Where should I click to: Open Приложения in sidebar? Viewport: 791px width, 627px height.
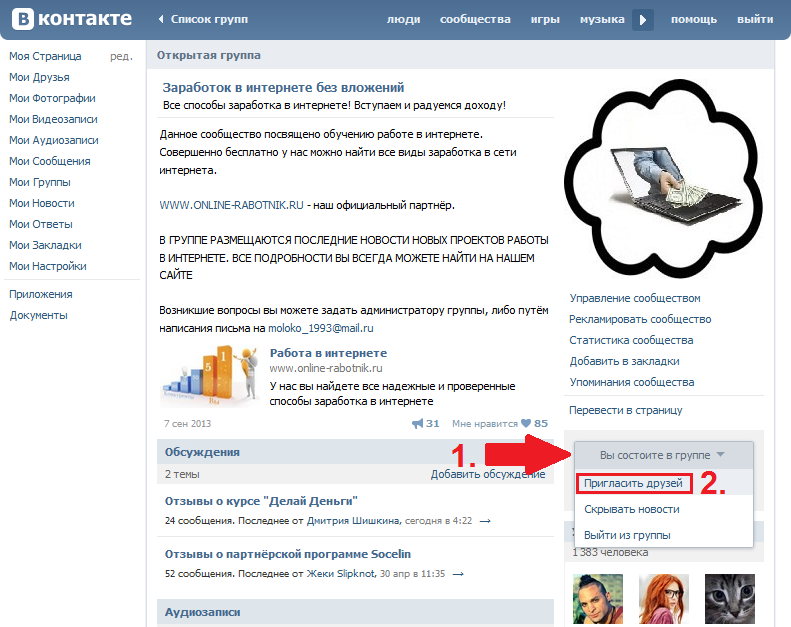point(41,294)
